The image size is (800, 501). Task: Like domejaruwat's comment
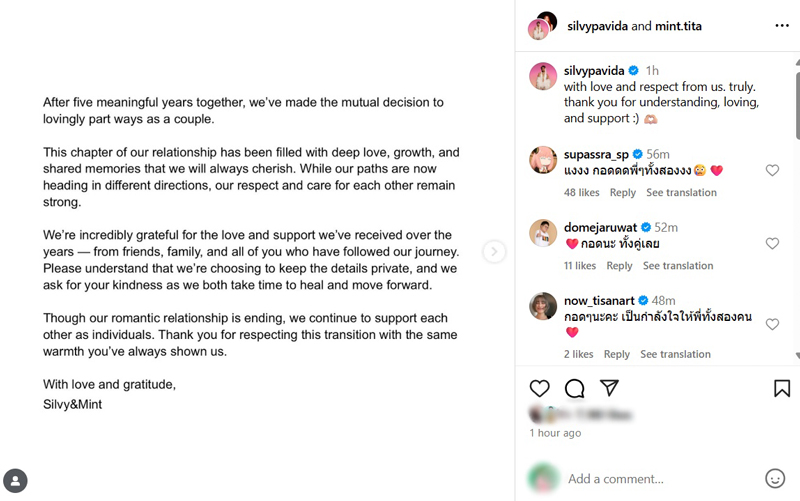(x=772, y=244)
